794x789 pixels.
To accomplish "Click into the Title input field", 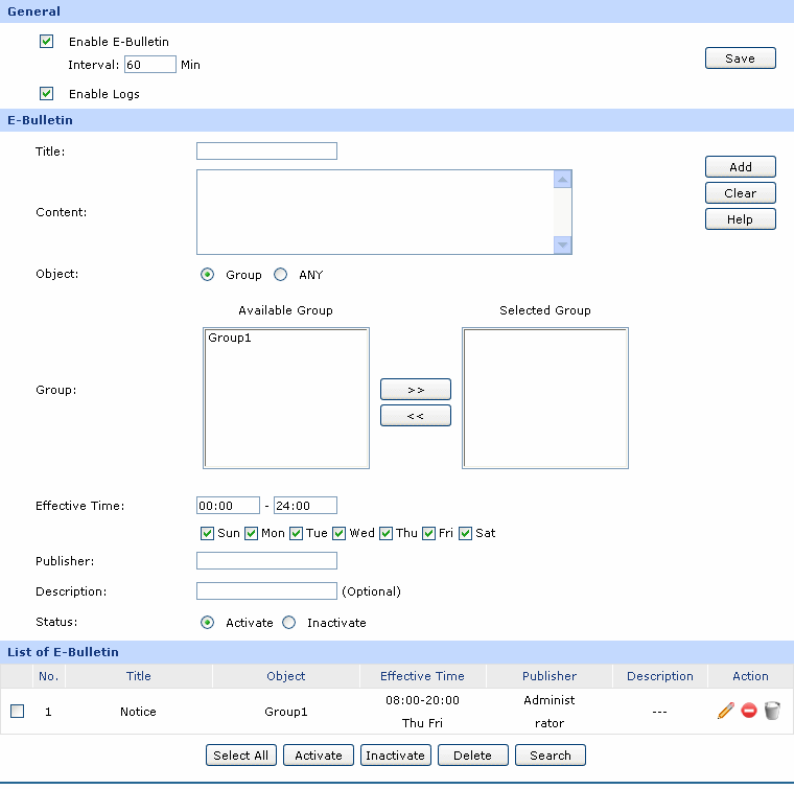I will [x=267, y=152].
